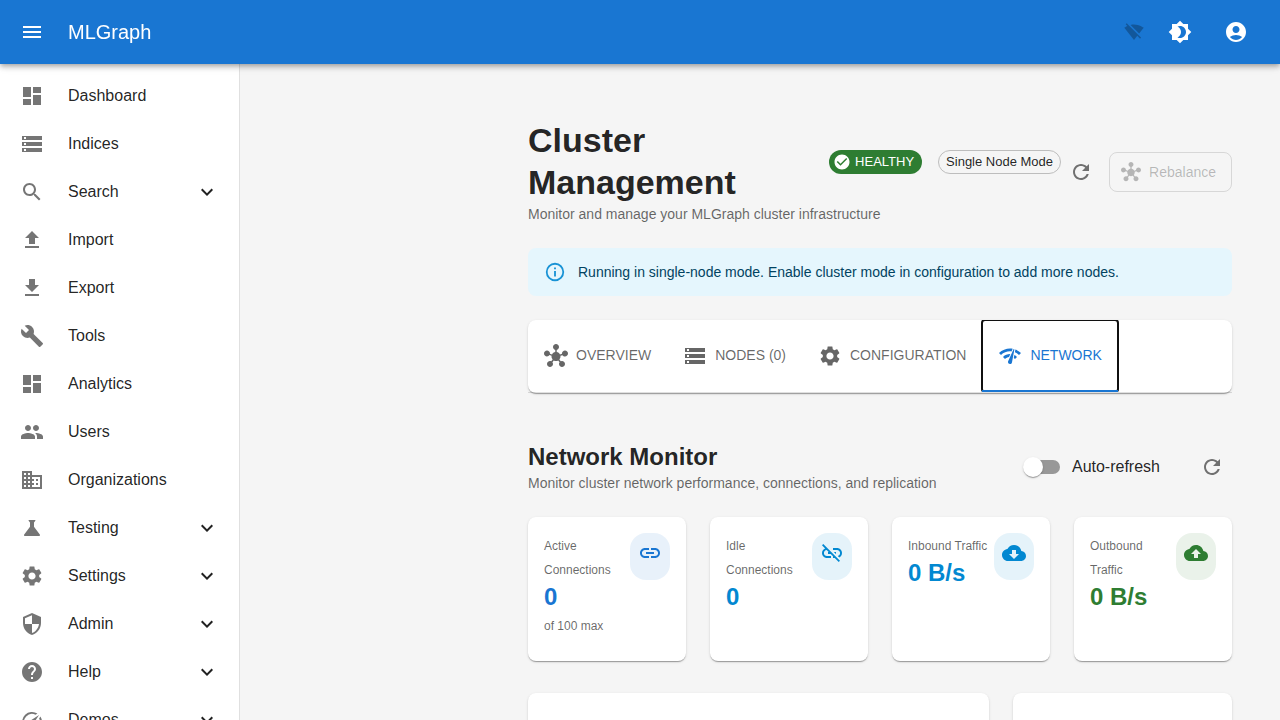The height and width of the screenshot is (720, 1280).
Task: Collapse the Admin sidebar section
Action: click(207, 623)
